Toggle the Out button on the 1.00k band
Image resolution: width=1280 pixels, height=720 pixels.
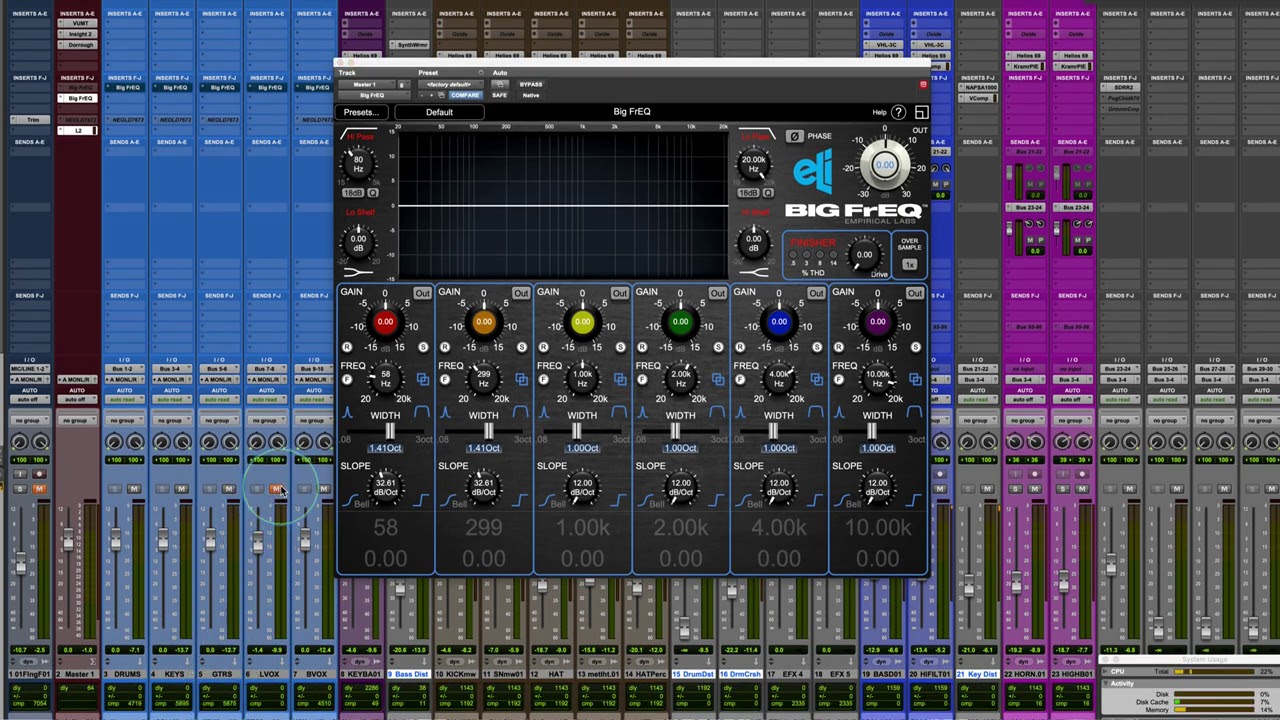619,293
